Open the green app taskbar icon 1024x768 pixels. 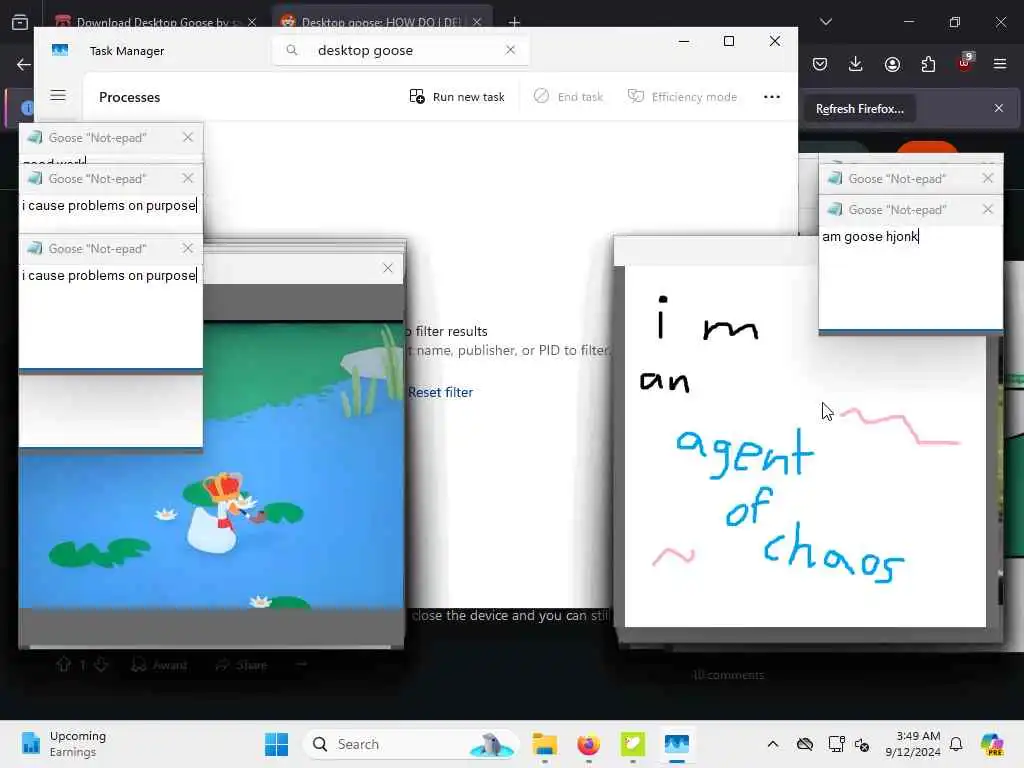tap(632, 744)
